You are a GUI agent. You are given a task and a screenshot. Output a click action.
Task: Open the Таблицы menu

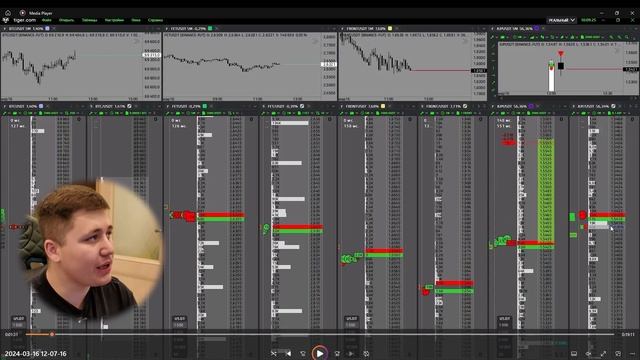point(89,20)
